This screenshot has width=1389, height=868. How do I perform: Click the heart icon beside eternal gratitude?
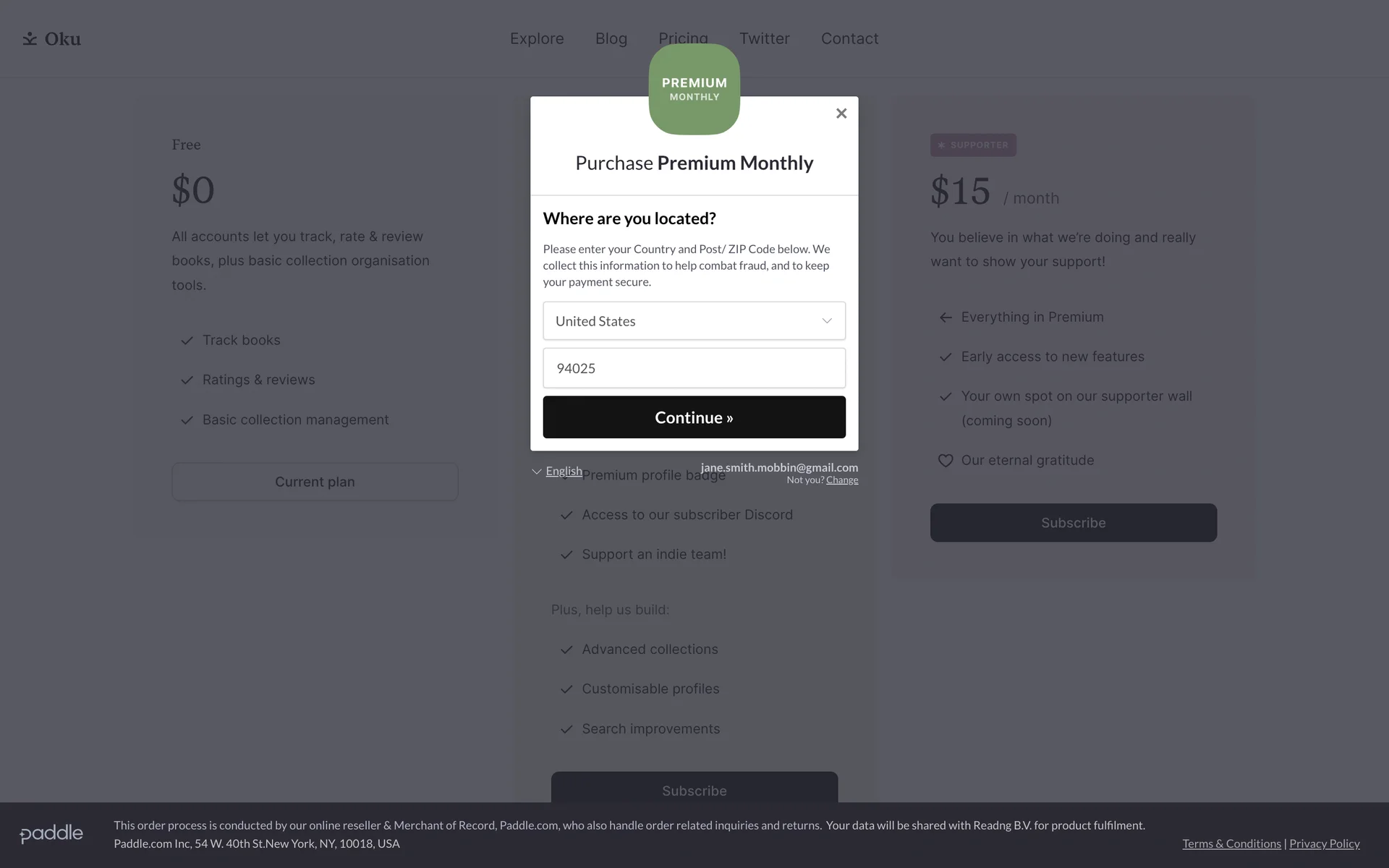click(x=945, y=461)
